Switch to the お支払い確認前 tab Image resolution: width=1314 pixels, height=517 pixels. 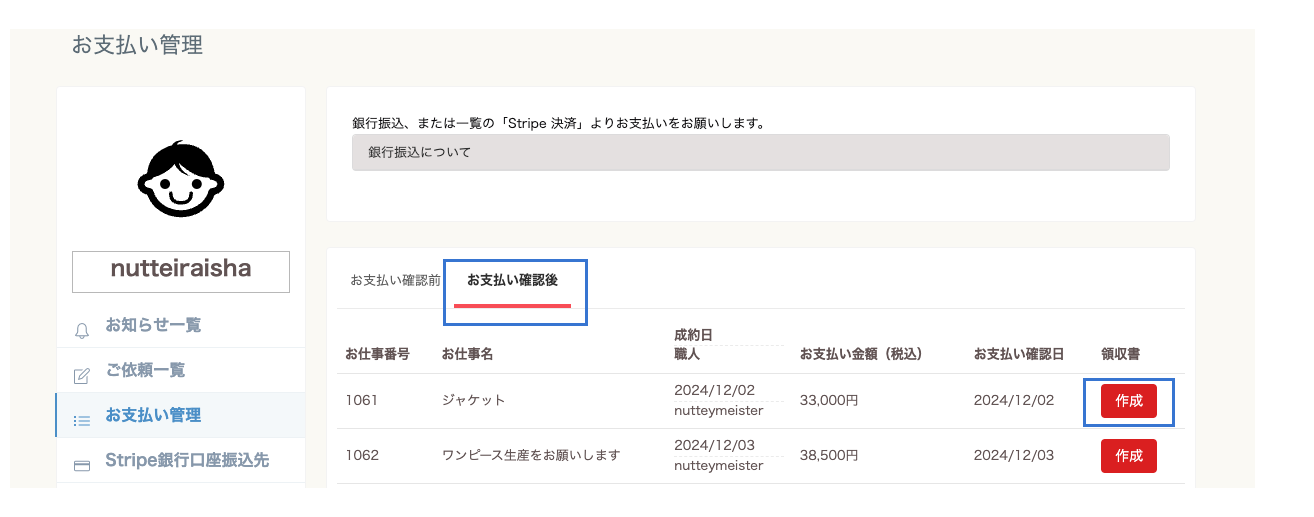pyautogui.click(x=395, y=281)
